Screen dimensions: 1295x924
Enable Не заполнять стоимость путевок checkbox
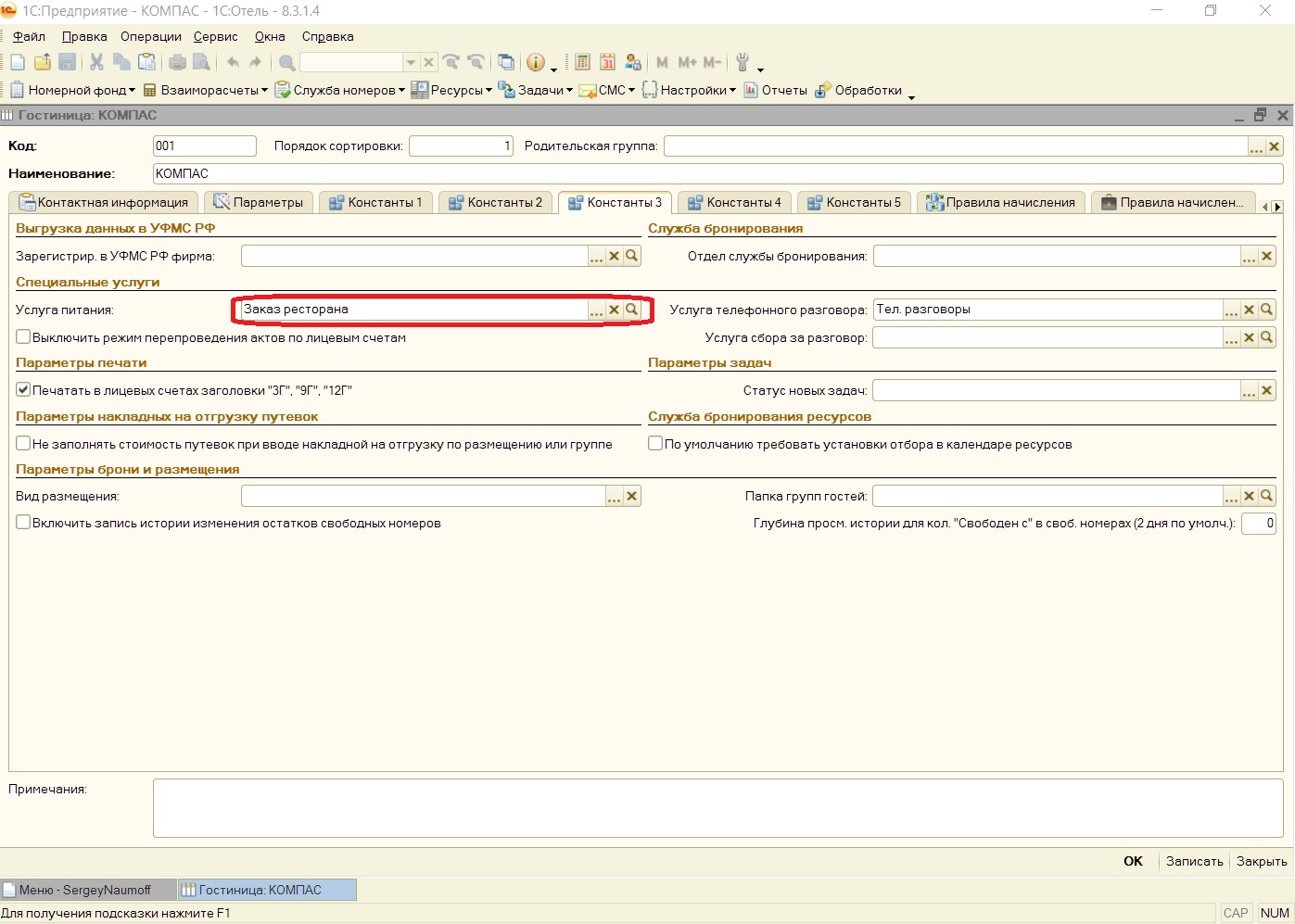click(x=23, y=444)
